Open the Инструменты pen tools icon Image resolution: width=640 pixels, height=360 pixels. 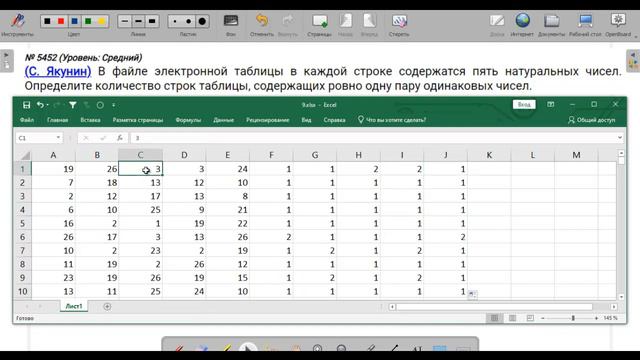(x=17, y=21)
